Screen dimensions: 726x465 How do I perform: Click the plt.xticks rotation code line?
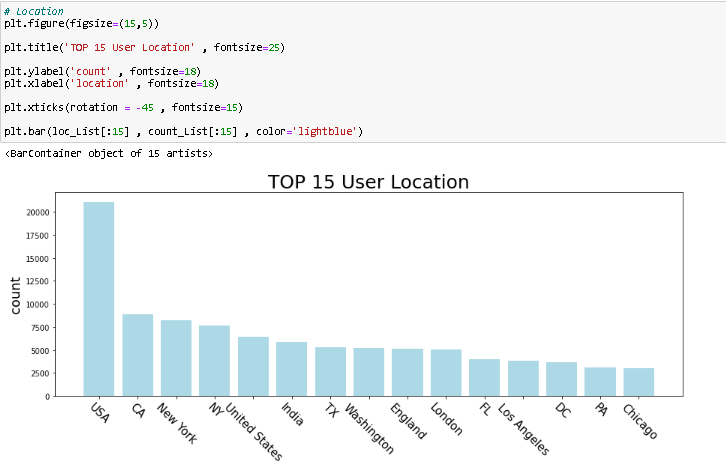(124, 107)
